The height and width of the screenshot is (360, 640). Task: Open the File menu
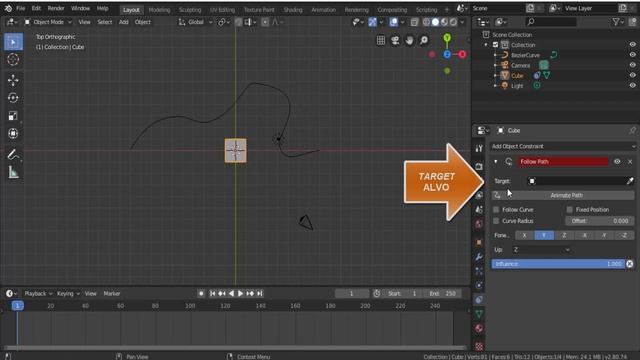click(x=20, y=9)
